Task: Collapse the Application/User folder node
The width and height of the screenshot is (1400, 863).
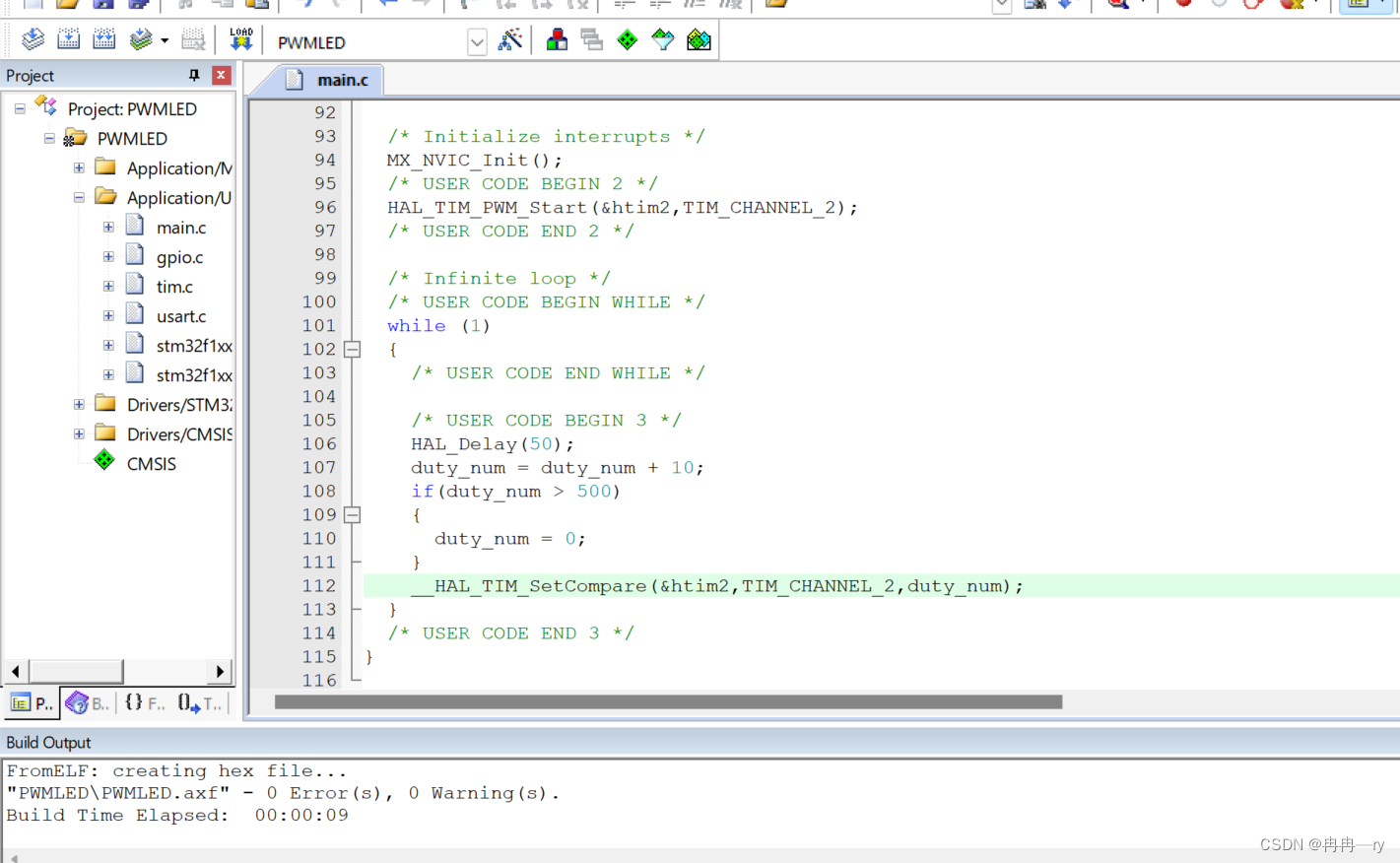Action: 79,198
